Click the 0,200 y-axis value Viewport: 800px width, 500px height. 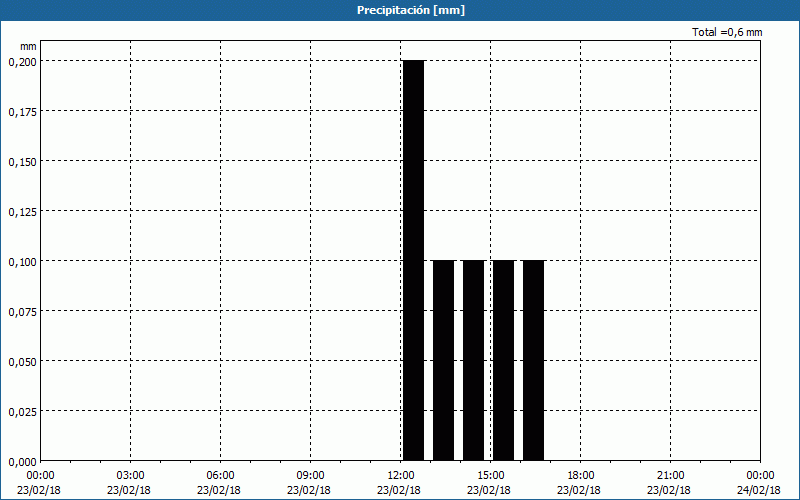click(23, 62)
